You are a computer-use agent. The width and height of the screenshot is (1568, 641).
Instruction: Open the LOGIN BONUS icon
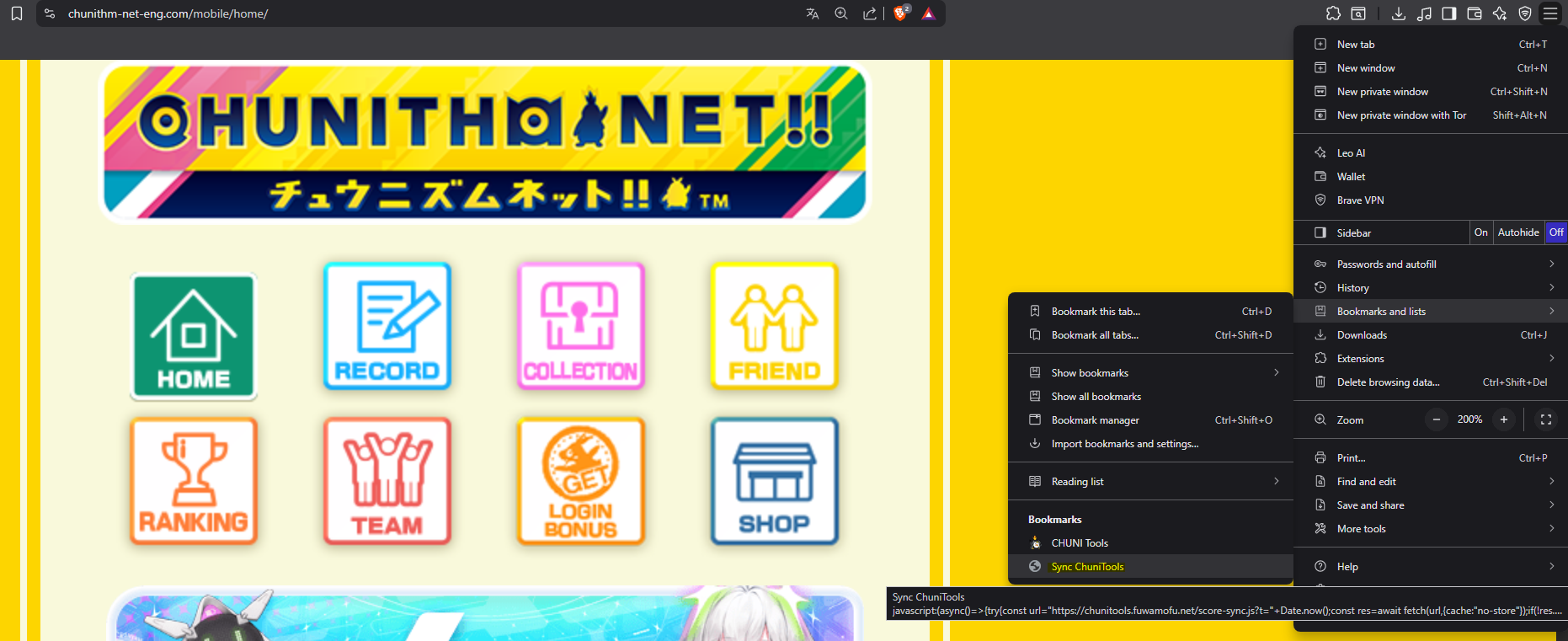click(580, 481)
